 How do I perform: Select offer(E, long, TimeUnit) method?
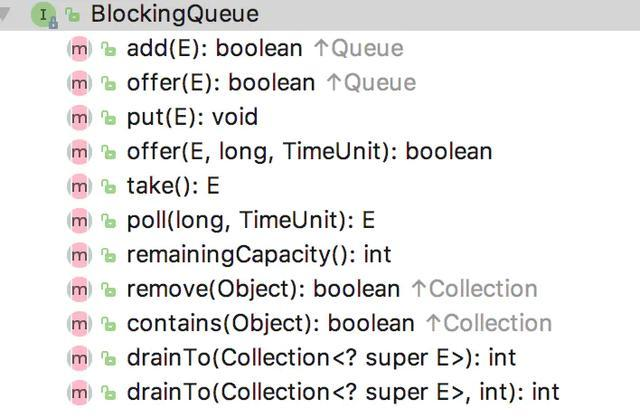pyautogui.click(x=309, y=152)
